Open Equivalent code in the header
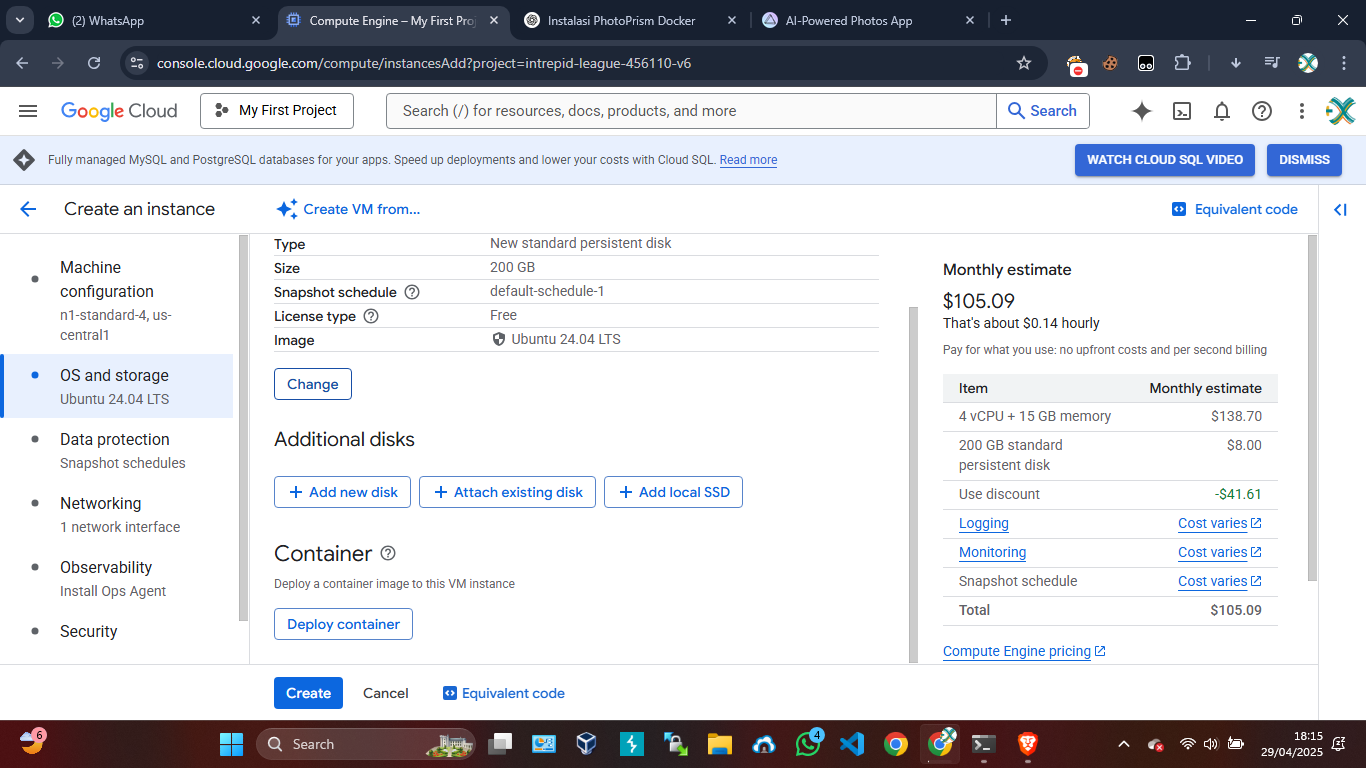Screen dimensions: 1366x768 [x=1235, y=209]
